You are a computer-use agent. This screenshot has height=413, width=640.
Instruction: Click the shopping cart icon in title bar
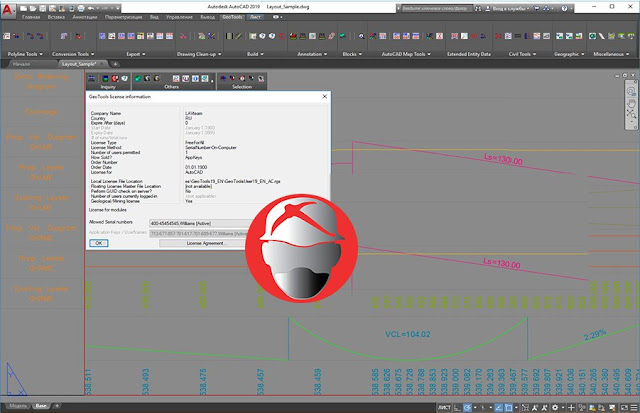click(x=537, y=8)
